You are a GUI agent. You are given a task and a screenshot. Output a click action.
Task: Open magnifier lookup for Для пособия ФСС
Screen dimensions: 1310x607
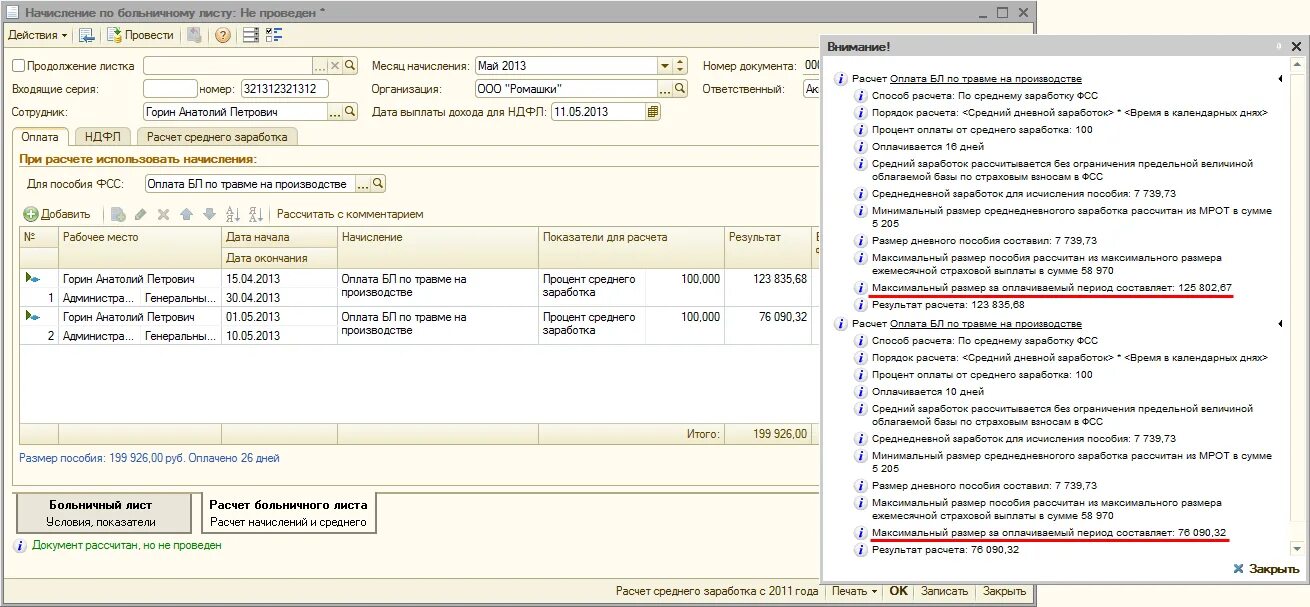(x=379, y=184)
